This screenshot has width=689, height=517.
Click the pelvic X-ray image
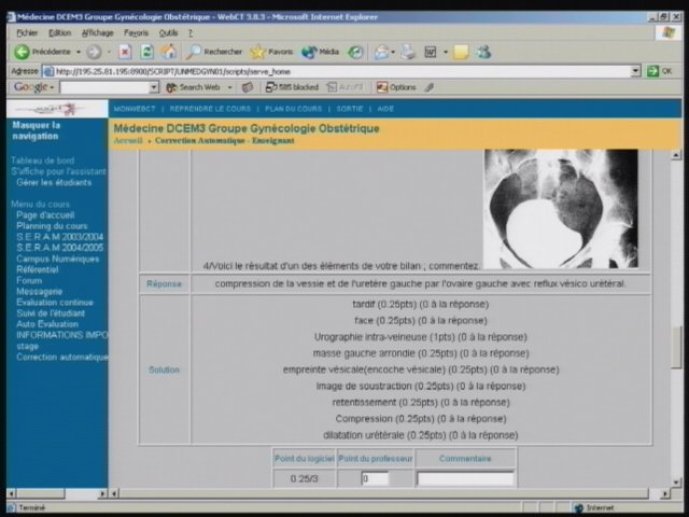click(561, 209)
